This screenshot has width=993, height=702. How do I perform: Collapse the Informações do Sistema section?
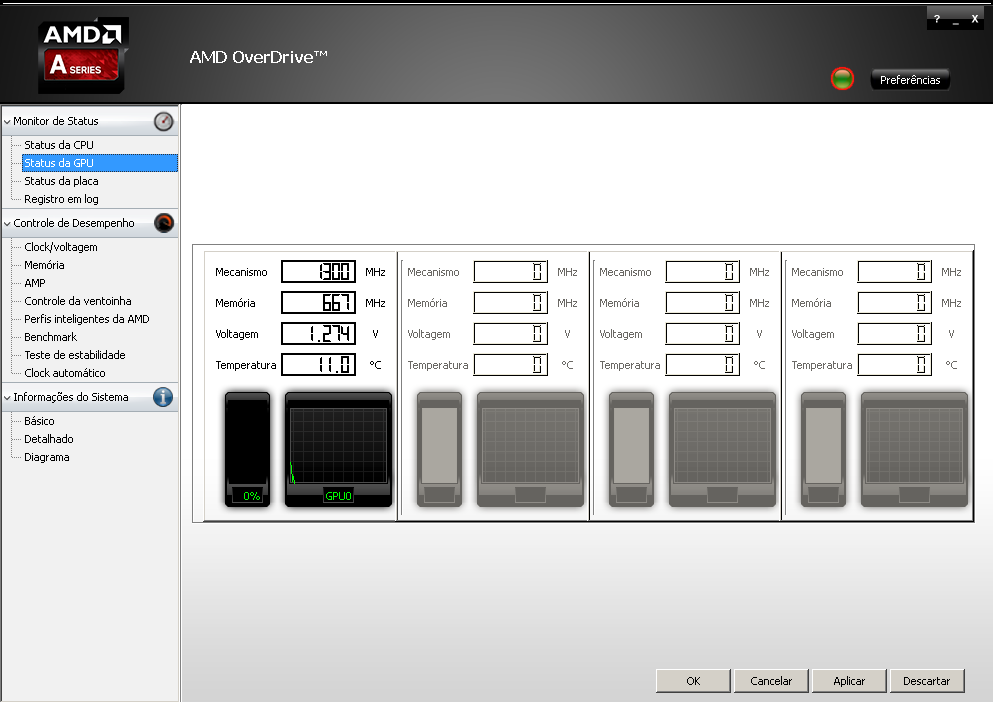tap(7, 398)
